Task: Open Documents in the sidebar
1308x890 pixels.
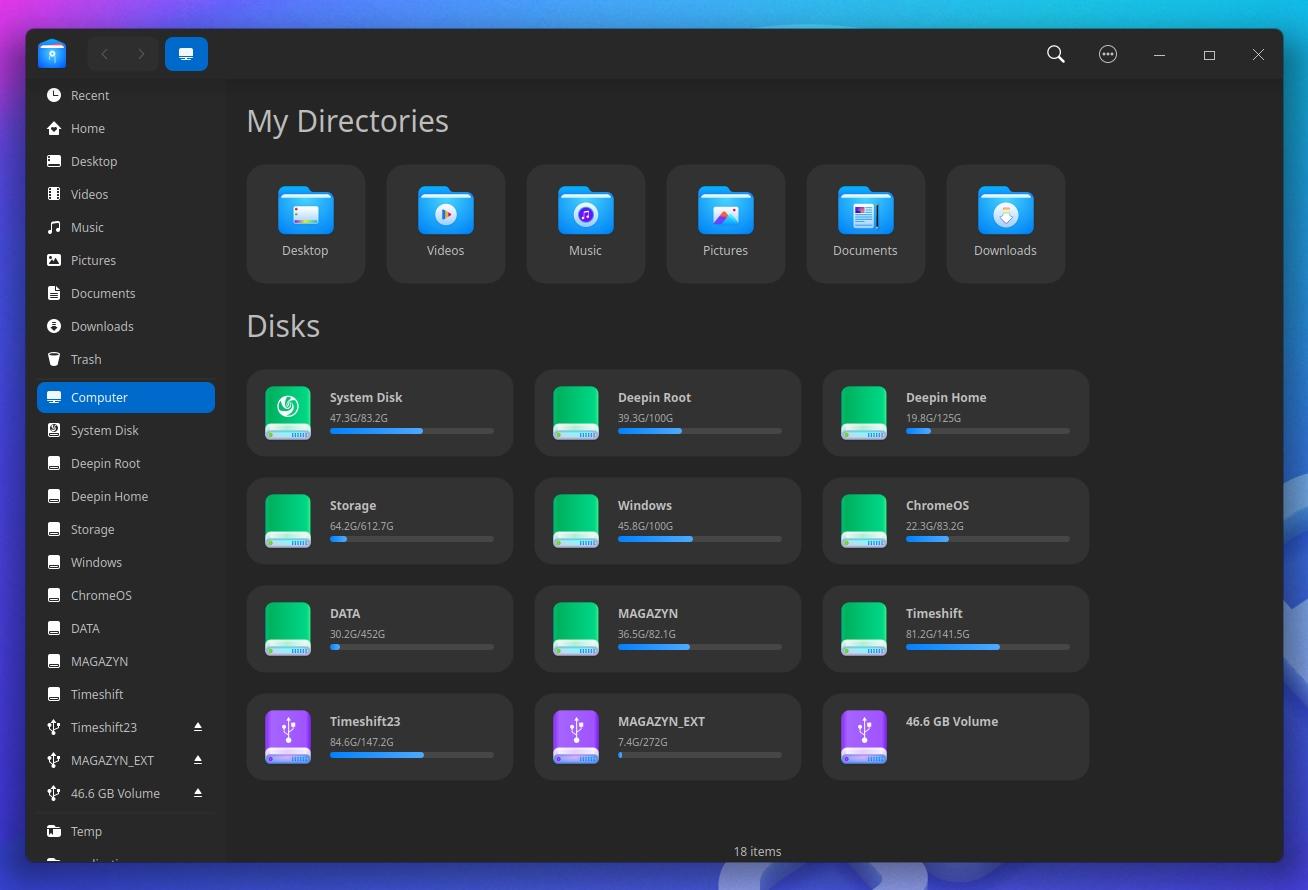Action: coord(126,293)
